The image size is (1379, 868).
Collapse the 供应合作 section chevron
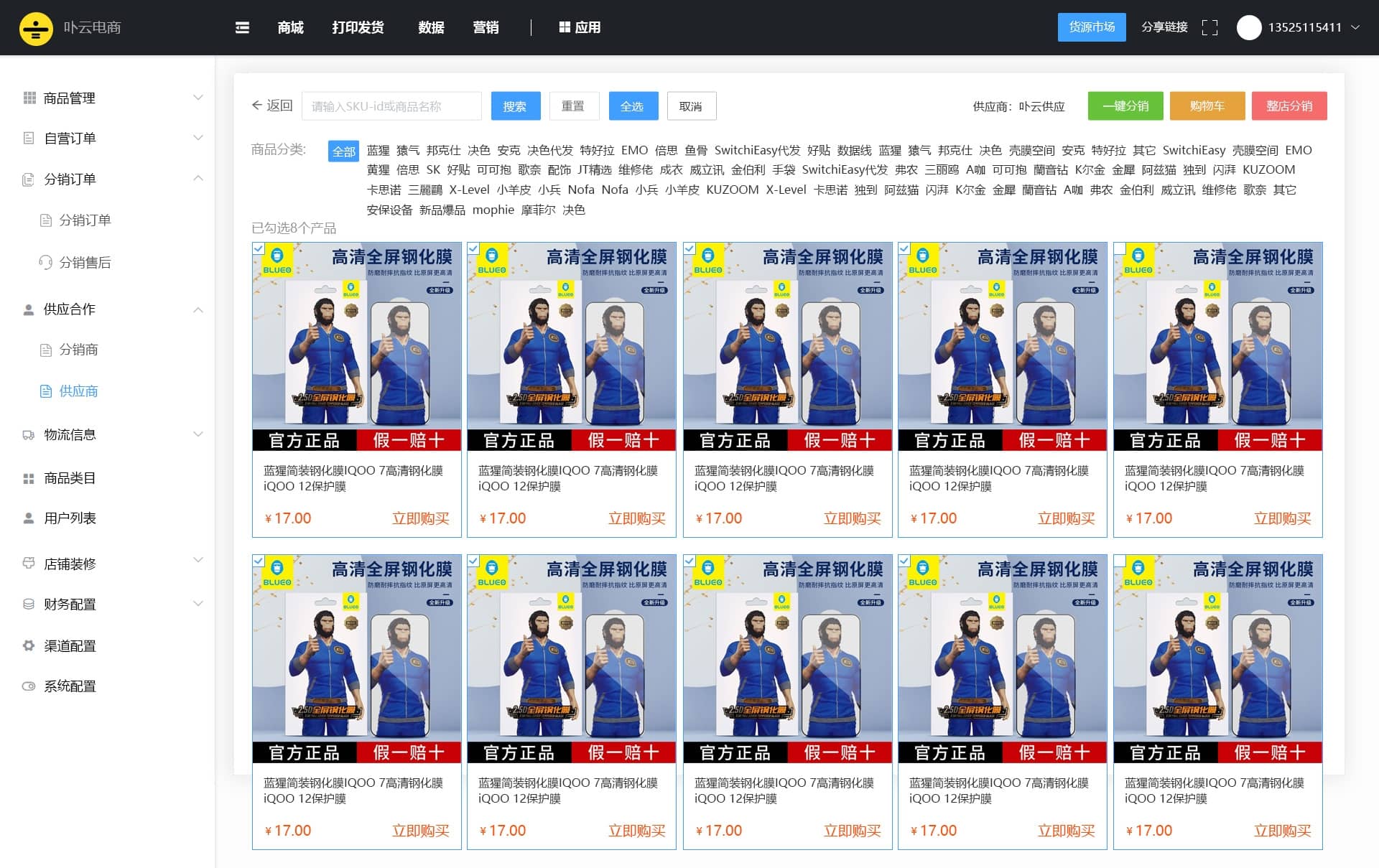tap(198, 309)
